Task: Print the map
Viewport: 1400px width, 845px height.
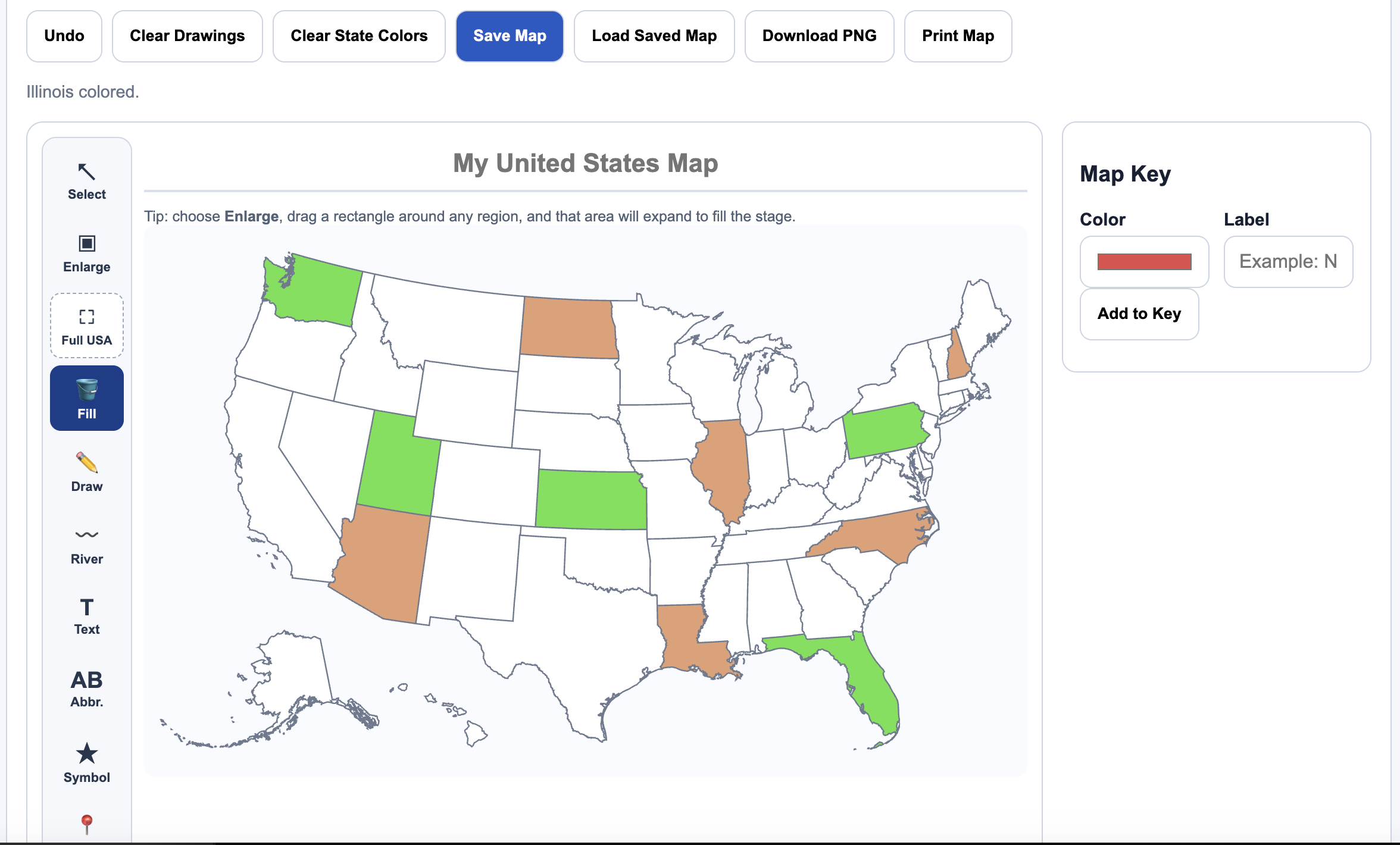Action: tap(958, 36)
